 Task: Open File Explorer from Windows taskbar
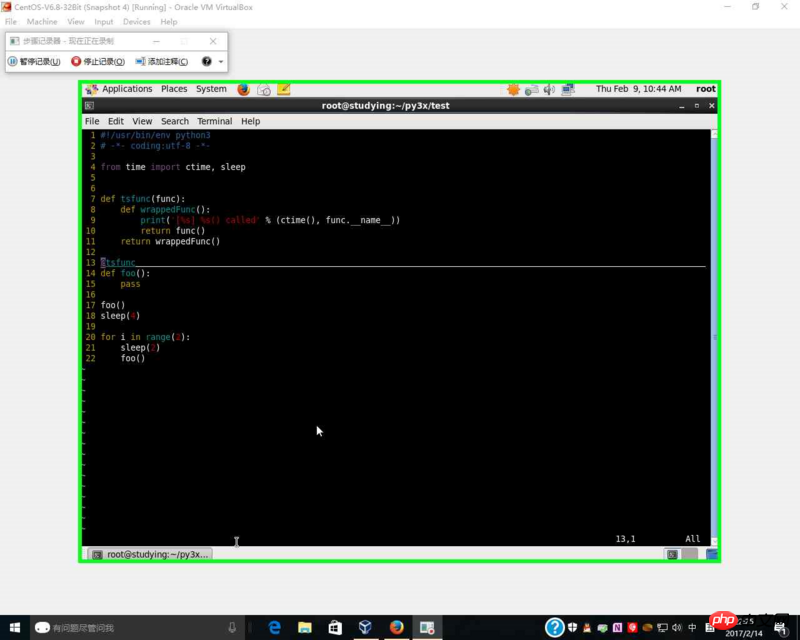click(305, 627)
